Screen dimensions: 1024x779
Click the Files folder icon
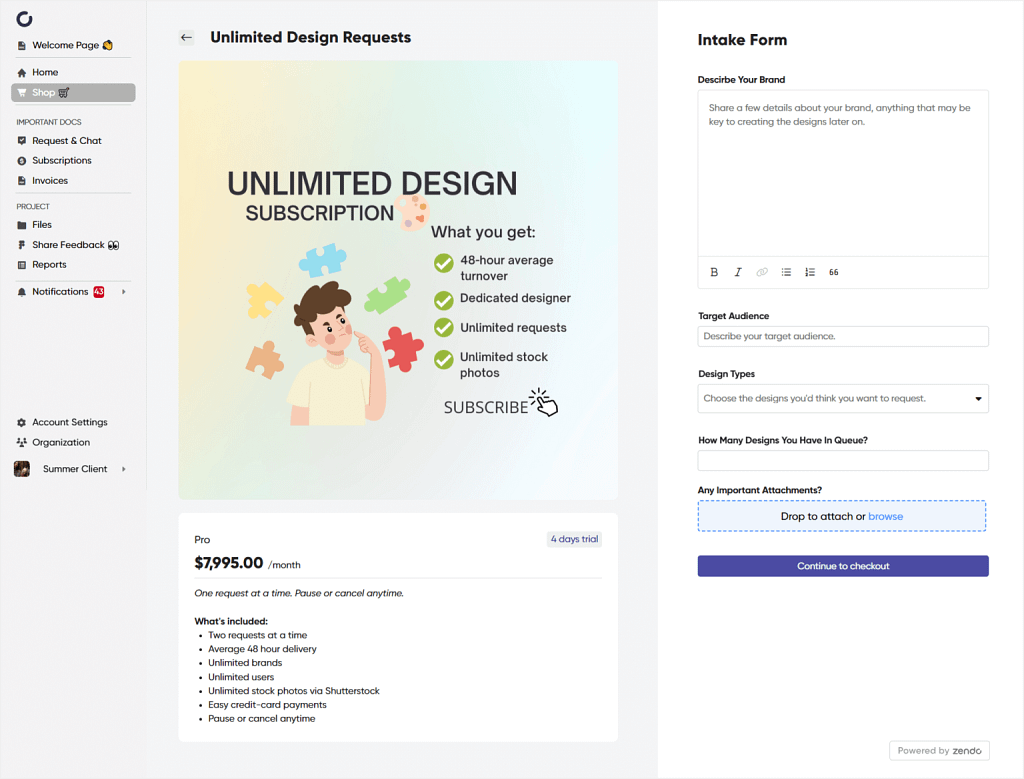pyautogui.click(x=22, y=225)
